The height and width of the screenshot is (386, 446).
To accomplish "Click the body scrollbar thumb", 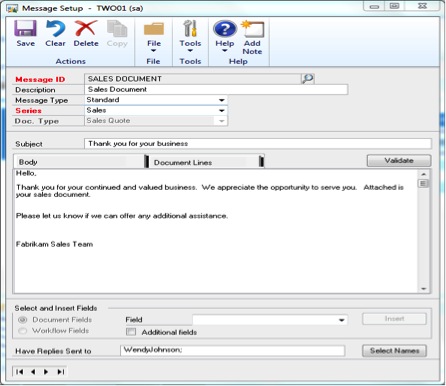I will (423, 183).
